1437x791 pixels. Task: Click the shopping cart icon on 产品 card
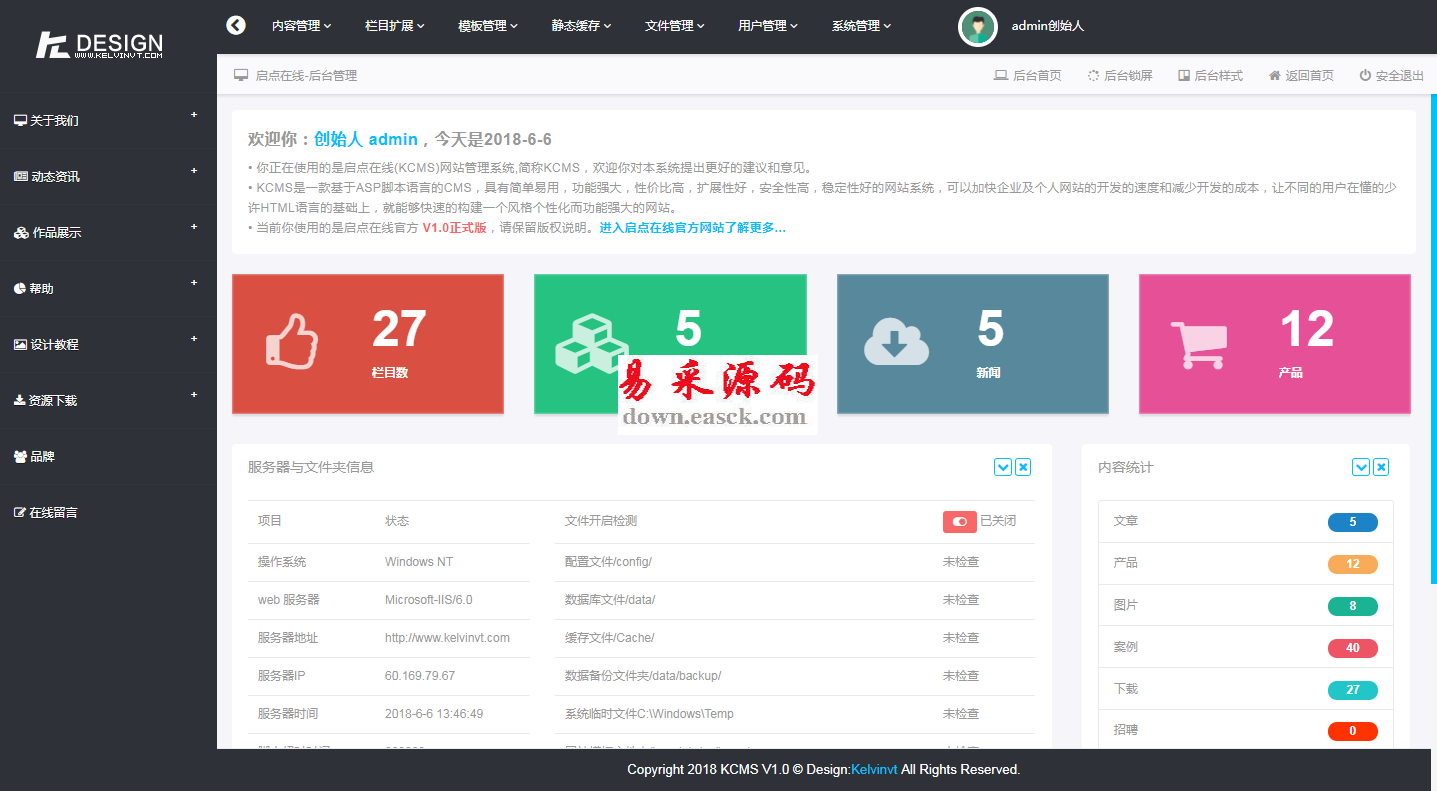point(1198,344)
